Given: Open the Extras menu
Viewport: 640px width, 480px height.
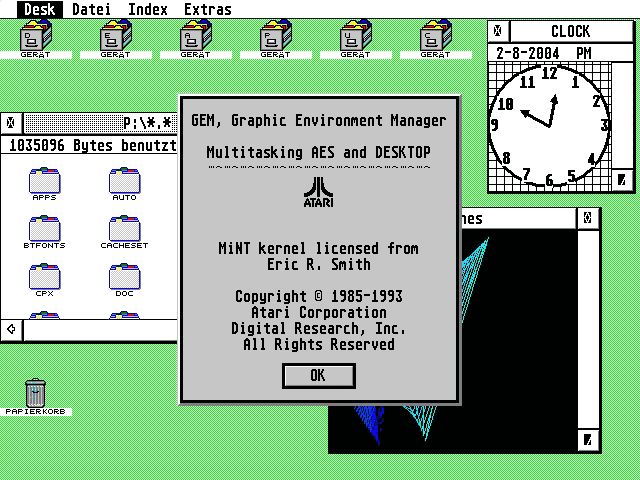Looking at the screenshot, I should [208, 9].
